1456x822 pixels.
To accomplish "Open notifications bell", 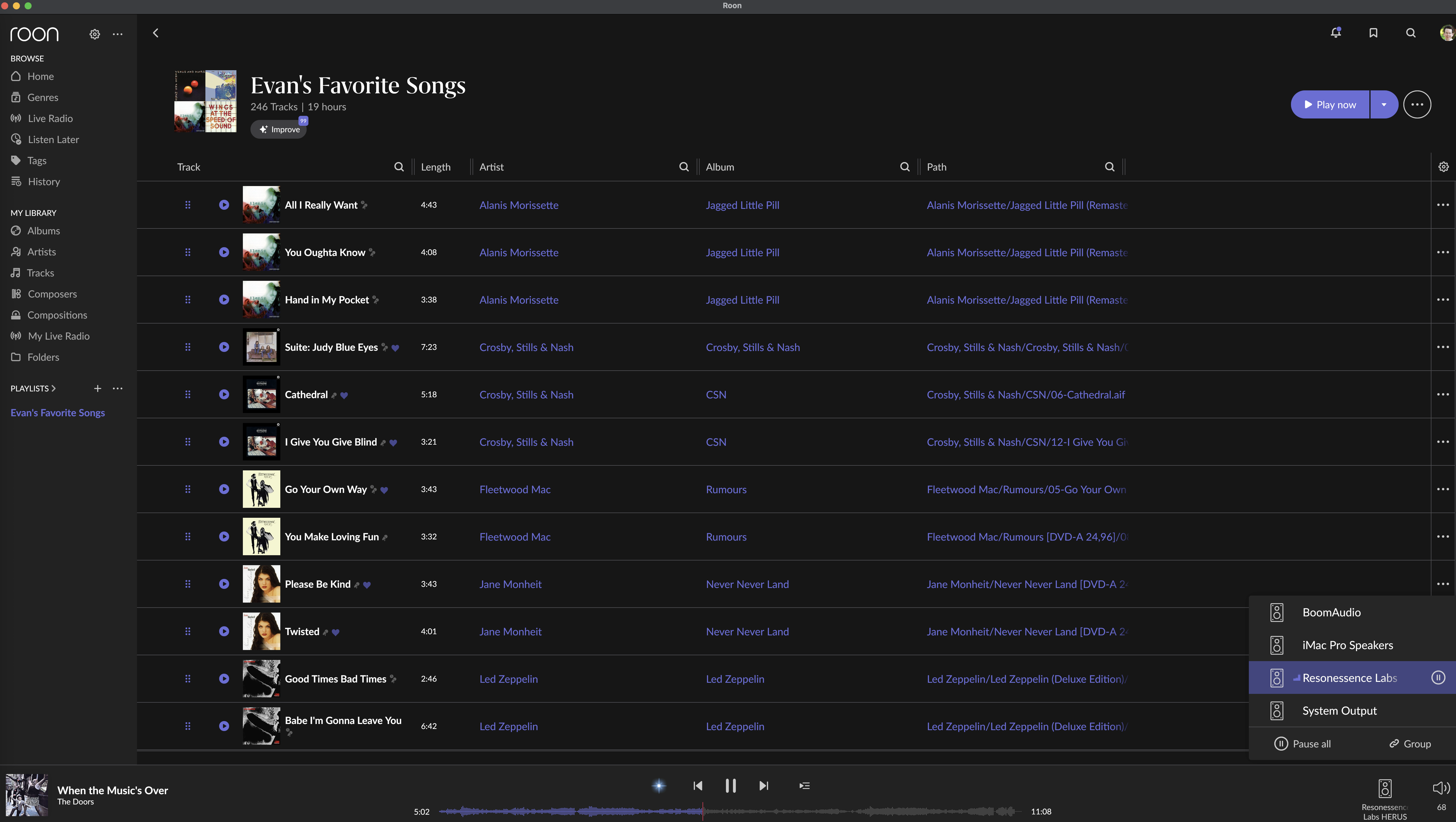I will [1336, 33].
